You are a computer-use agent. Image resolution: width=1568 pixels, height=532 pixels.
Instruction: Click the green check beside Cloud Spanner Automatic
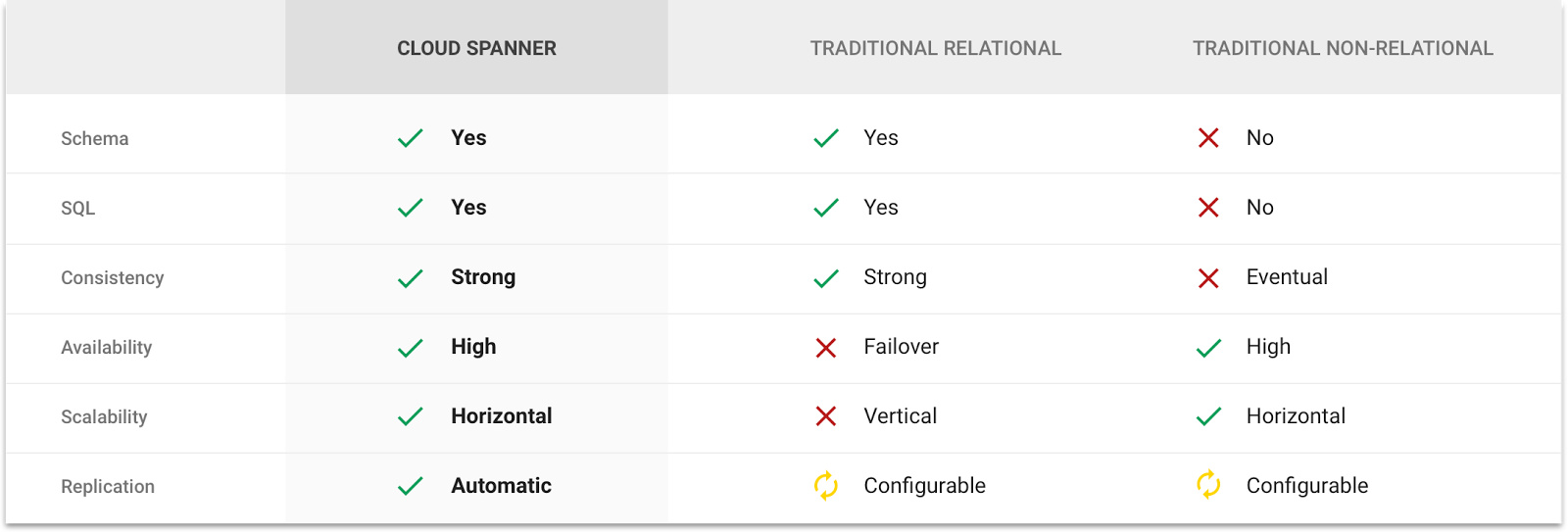point(411,486)
